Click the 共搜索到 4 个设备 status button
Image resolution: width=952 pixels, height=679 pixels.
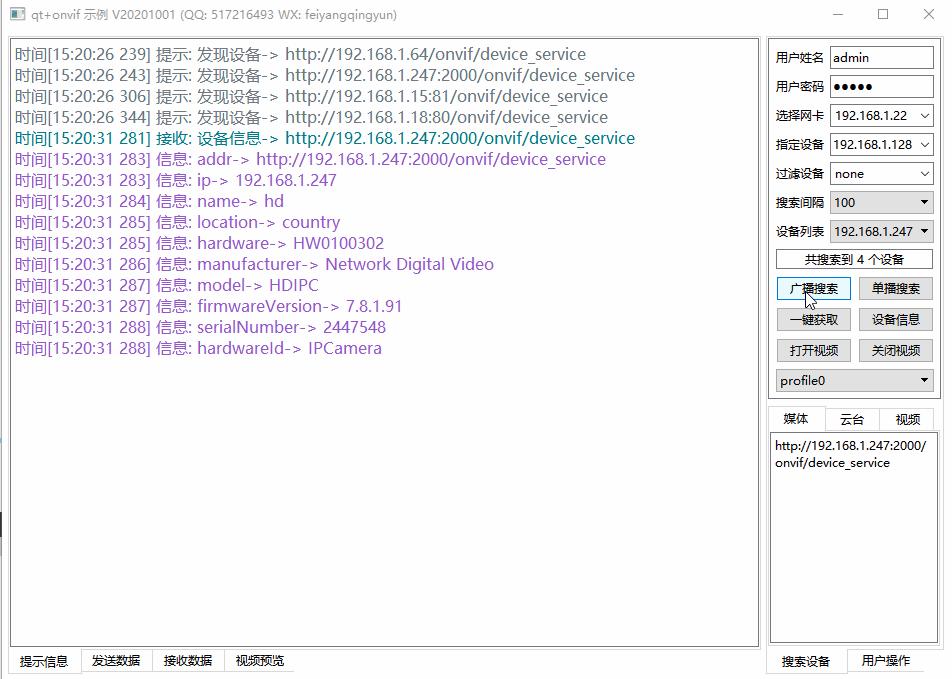(x=853, y=258)
